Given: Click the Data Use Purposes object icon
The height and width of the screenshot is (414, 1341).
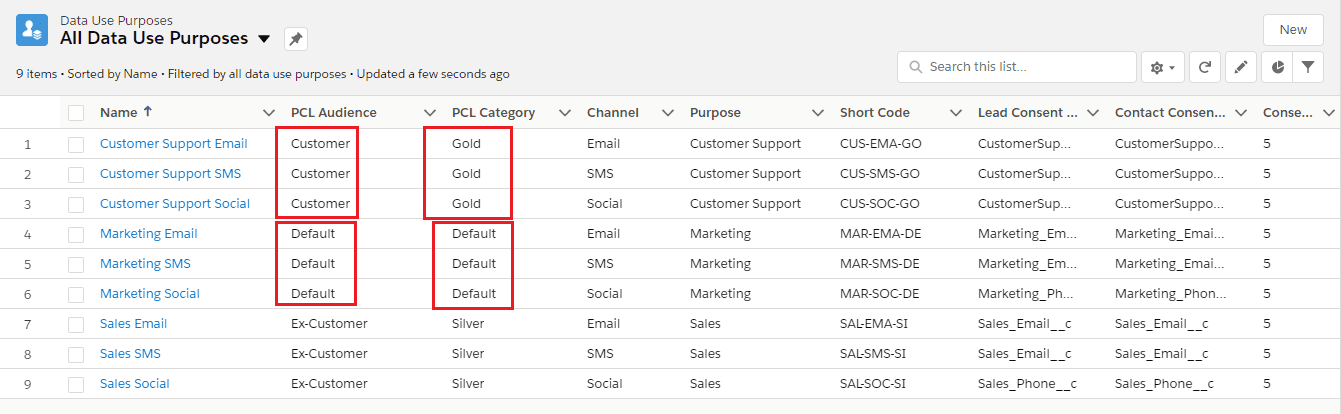Looking at the screenshot, I should coord(32,30).
